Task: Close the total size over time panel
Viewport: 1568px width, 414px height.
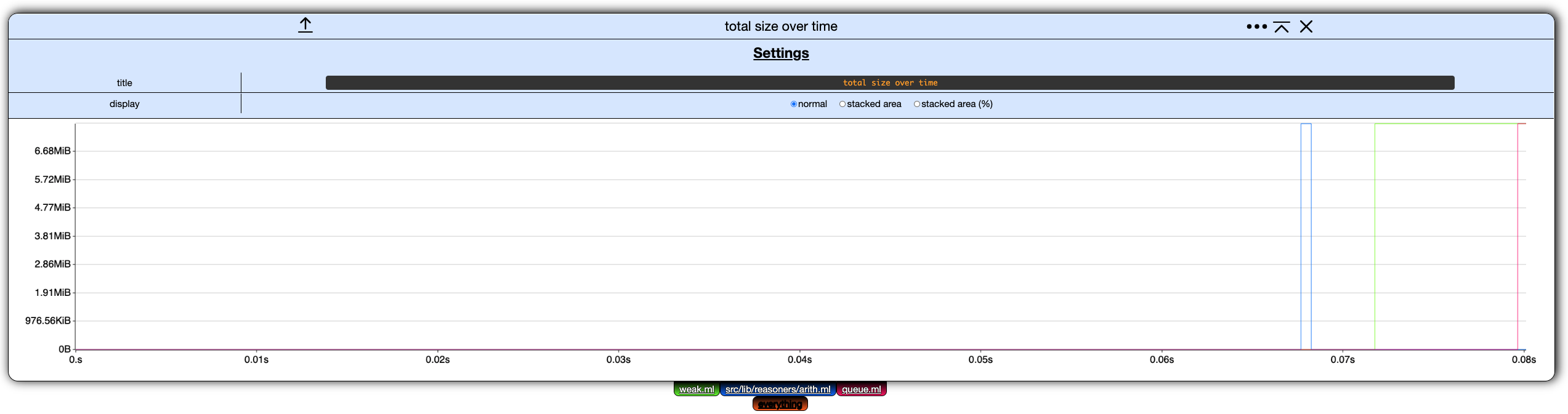Action: (x=1306, y=26)
